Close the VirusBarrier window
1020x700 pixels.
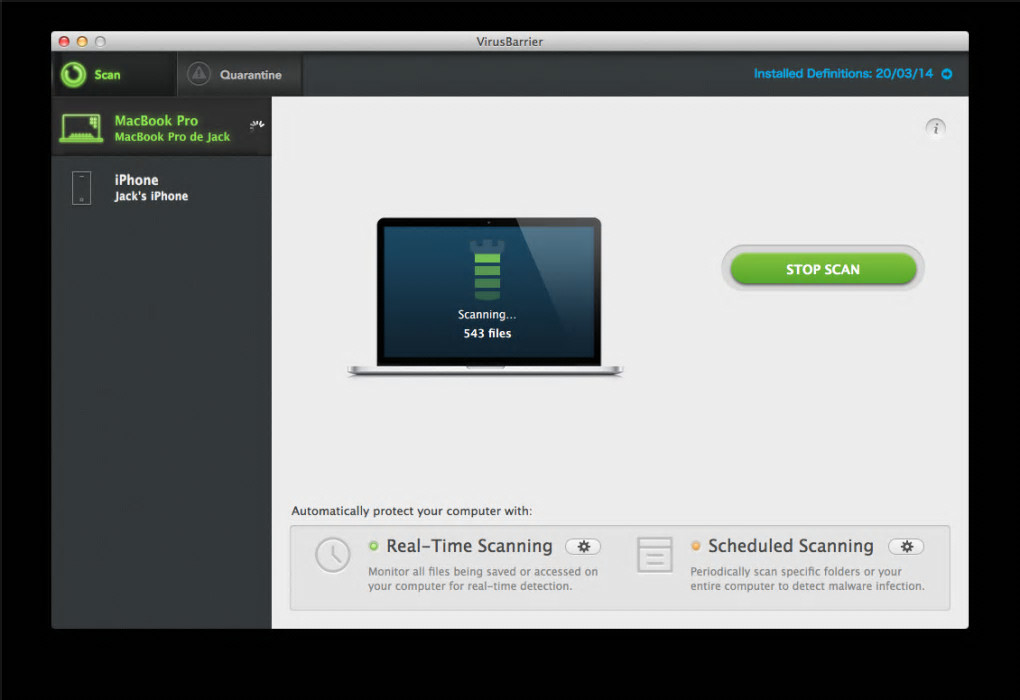[x=64, y=42]
